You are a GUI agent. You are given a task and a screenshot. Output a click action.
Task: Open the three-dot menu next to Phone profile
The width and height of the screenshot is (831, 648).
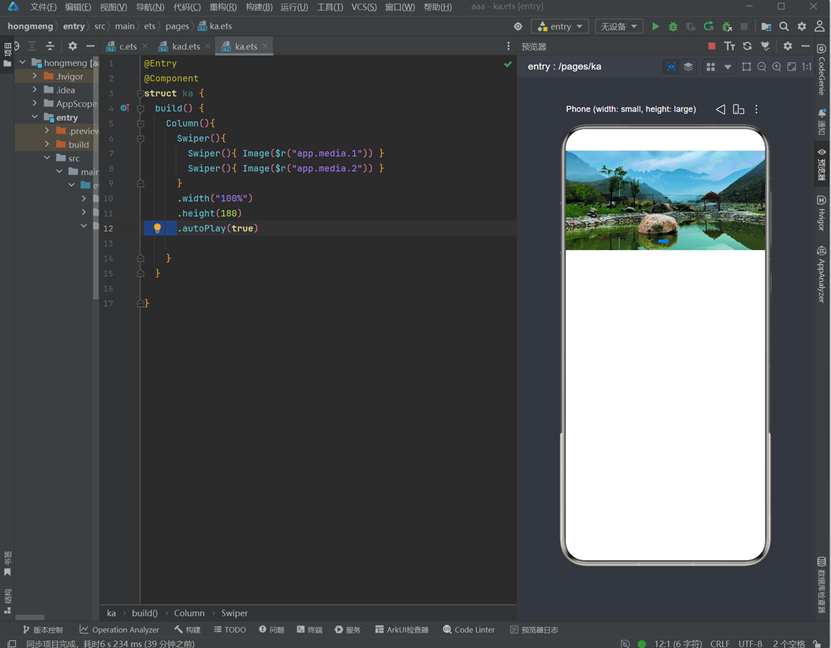coord(756,109)
